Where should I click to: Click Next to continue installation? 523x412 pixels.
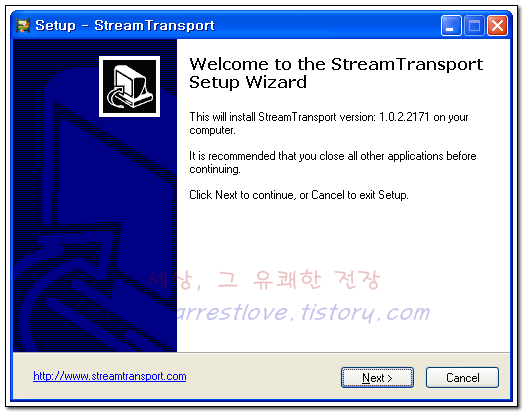377,378
